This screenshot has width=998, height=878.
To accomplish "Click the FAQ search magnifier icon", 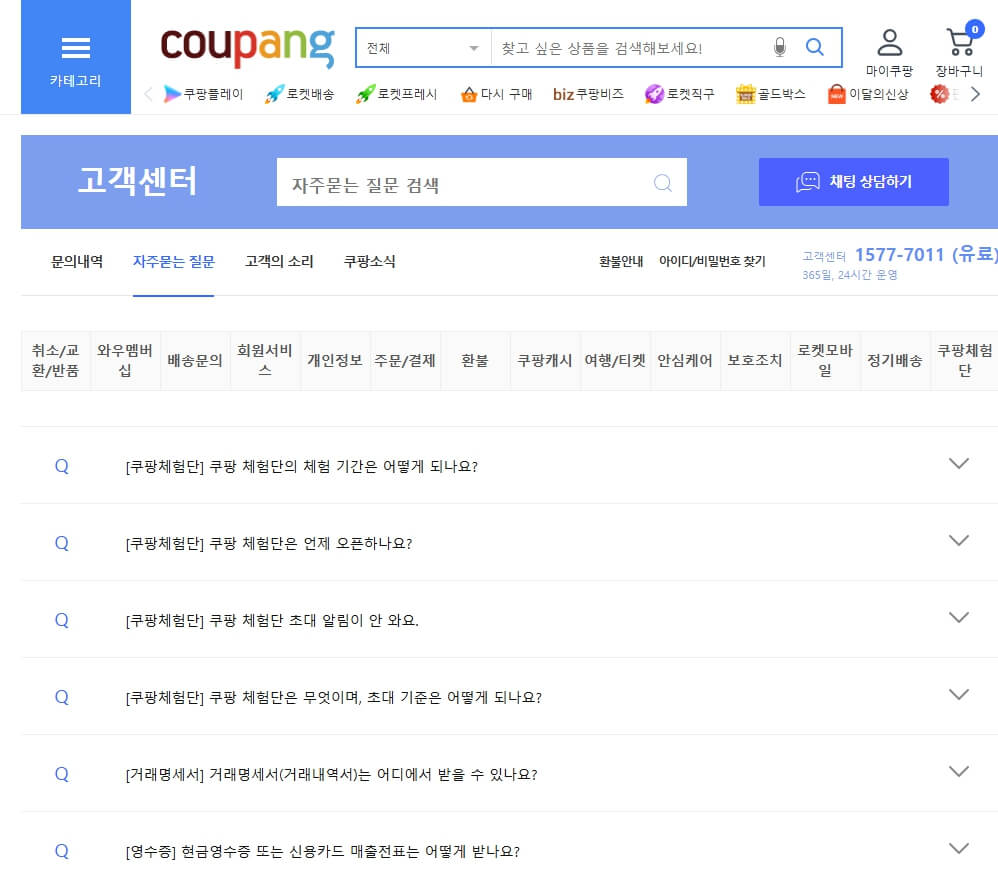I will pyautogui.click(x=663, y=183).
